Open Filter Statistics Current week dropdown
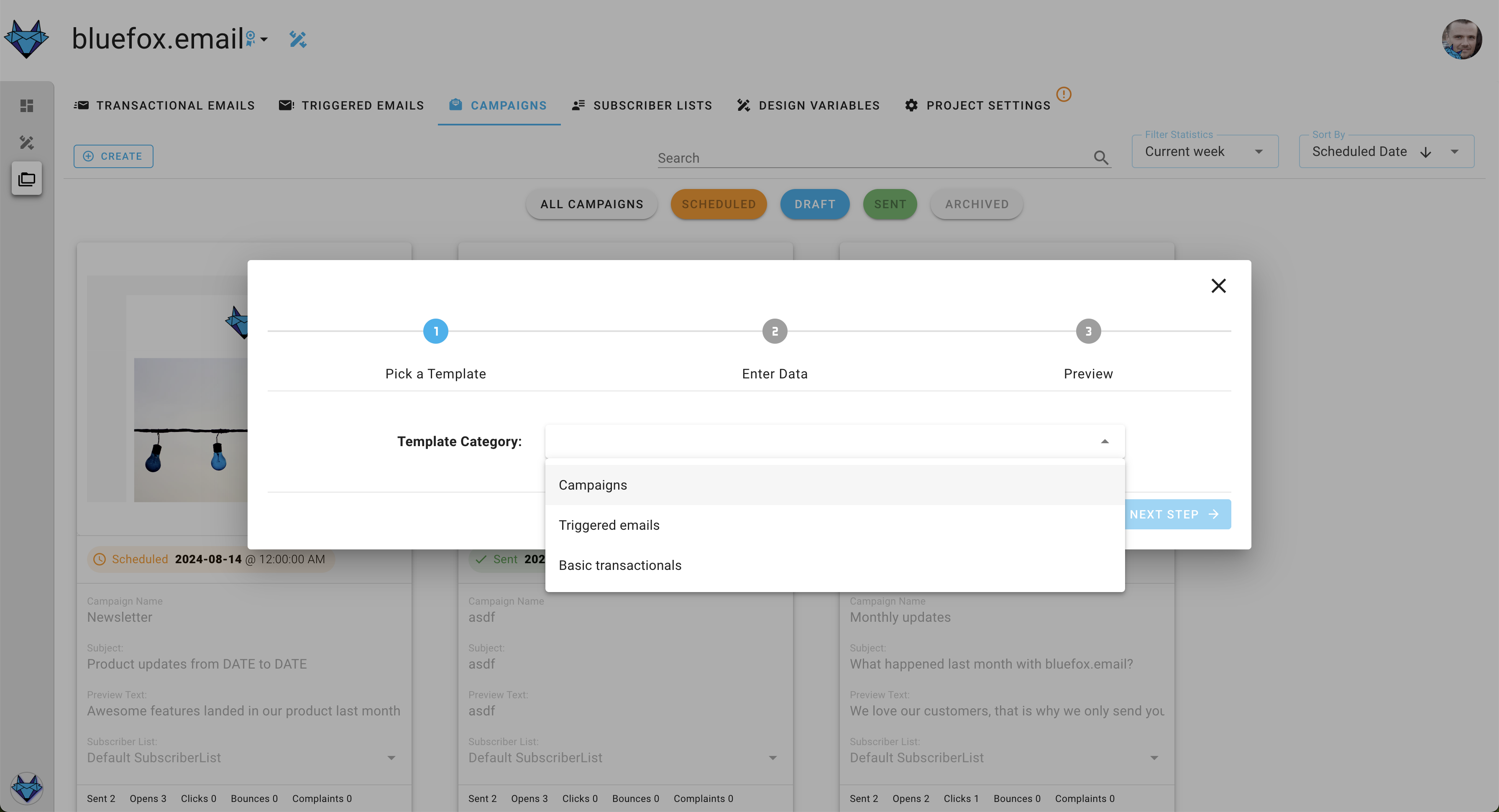Viewport: 1499px width, 812px height. coord(1205,152)
